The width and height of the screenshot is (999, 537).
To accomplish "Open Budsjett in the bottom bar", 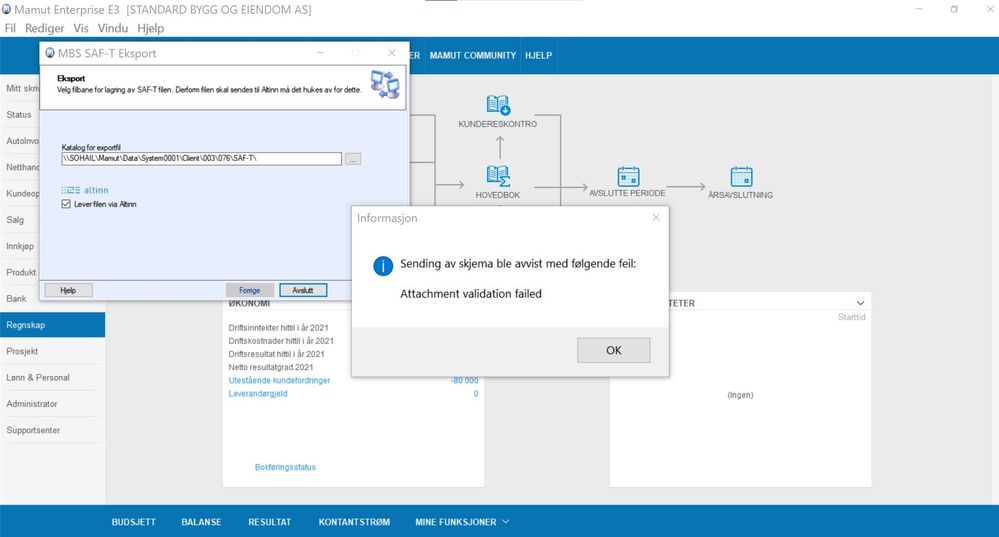I will pyautogui.click(x=133, y=522).
